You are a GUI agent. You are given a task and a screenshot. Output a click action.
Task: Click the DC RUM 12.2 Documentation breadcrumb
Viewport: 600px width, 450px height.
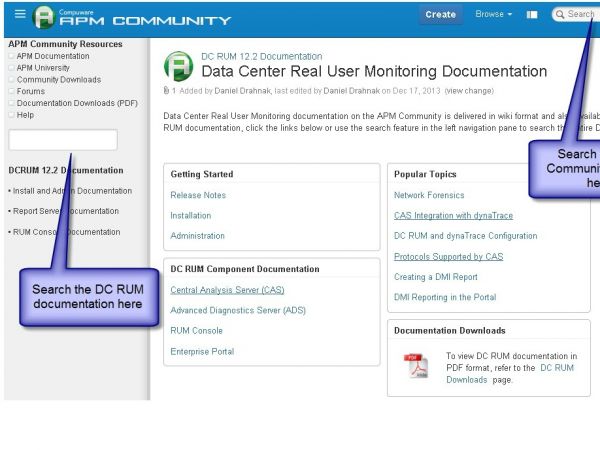[x=261, y=57]
